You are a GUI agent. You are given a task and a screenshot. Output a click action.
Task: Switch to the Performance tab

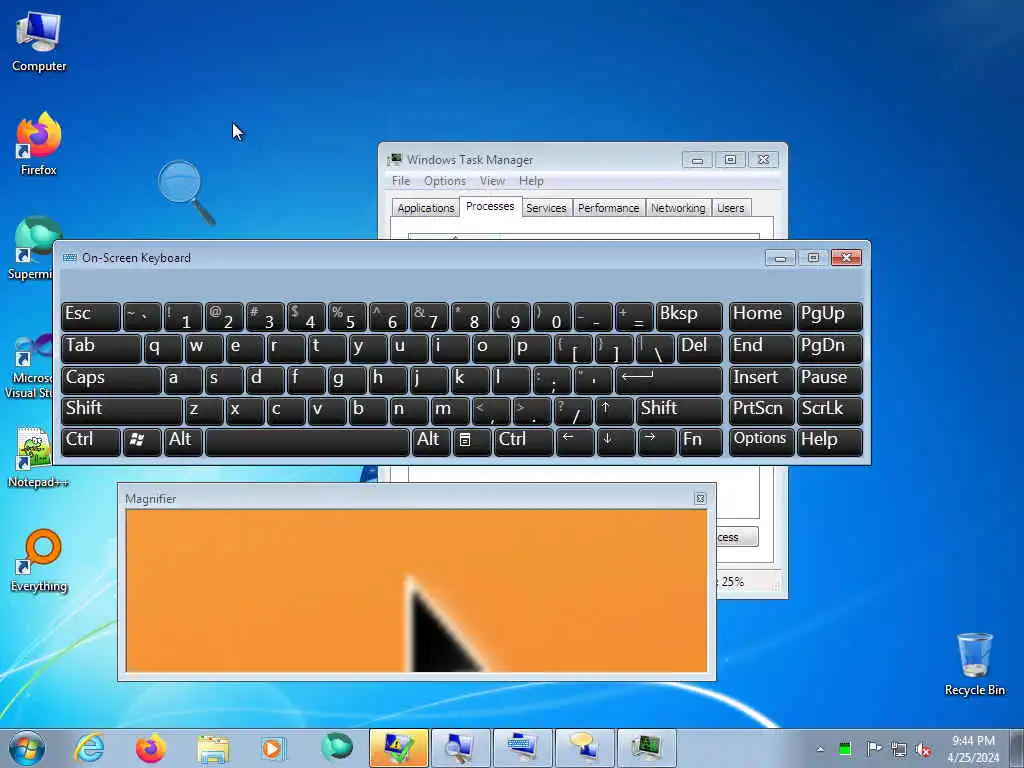point(609,208)
